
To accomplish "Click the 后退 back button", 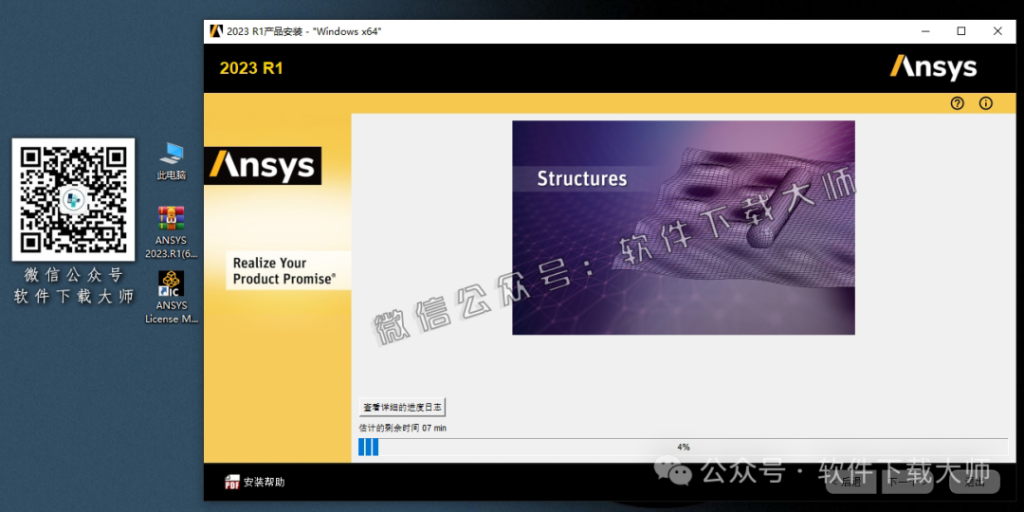I will [850, 483].
